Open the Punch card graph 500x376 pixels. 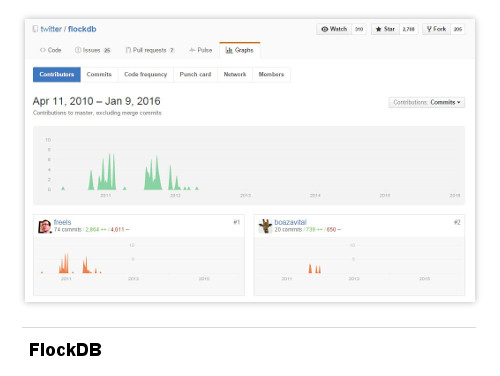click(195, 74)
